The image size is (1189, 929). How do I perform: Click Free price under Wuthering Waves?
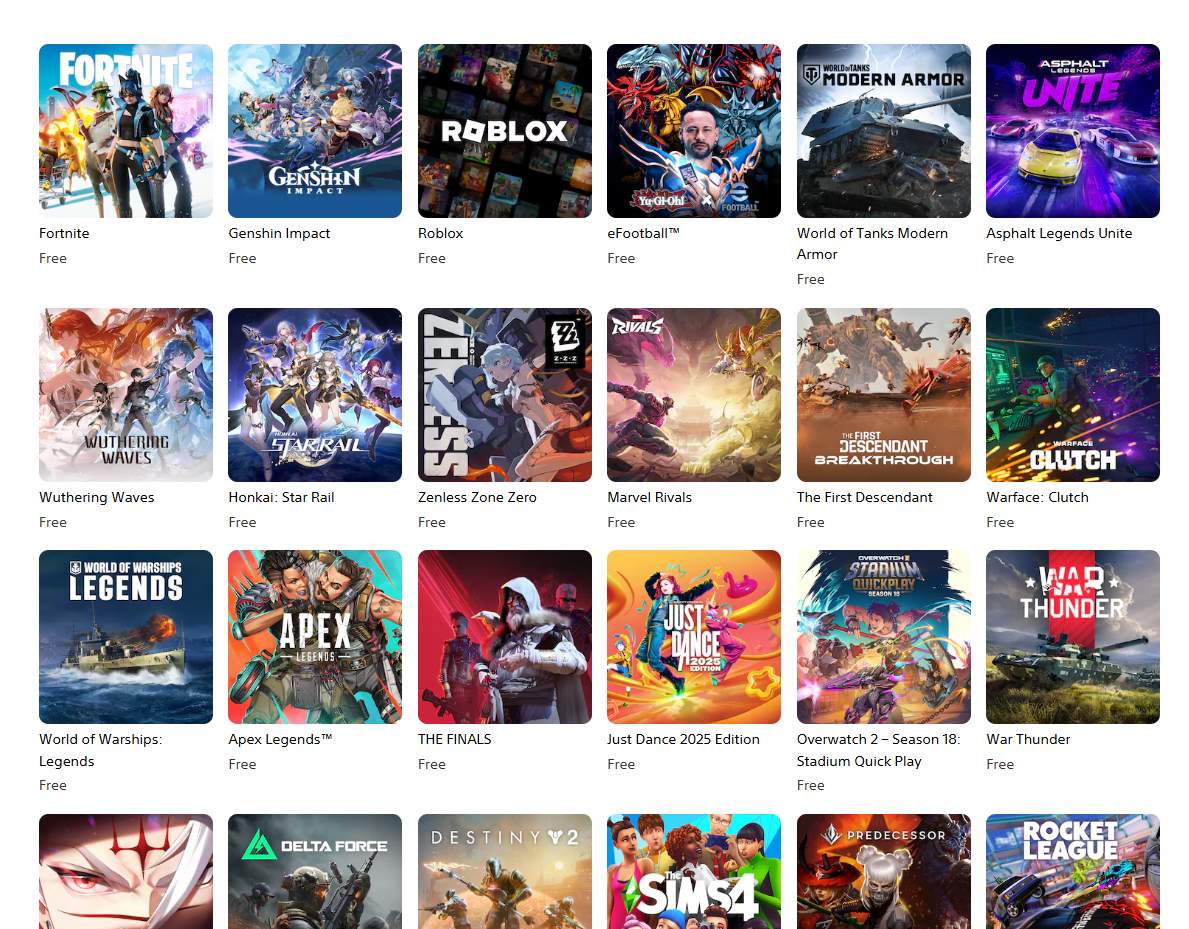[x=53, y=523]
